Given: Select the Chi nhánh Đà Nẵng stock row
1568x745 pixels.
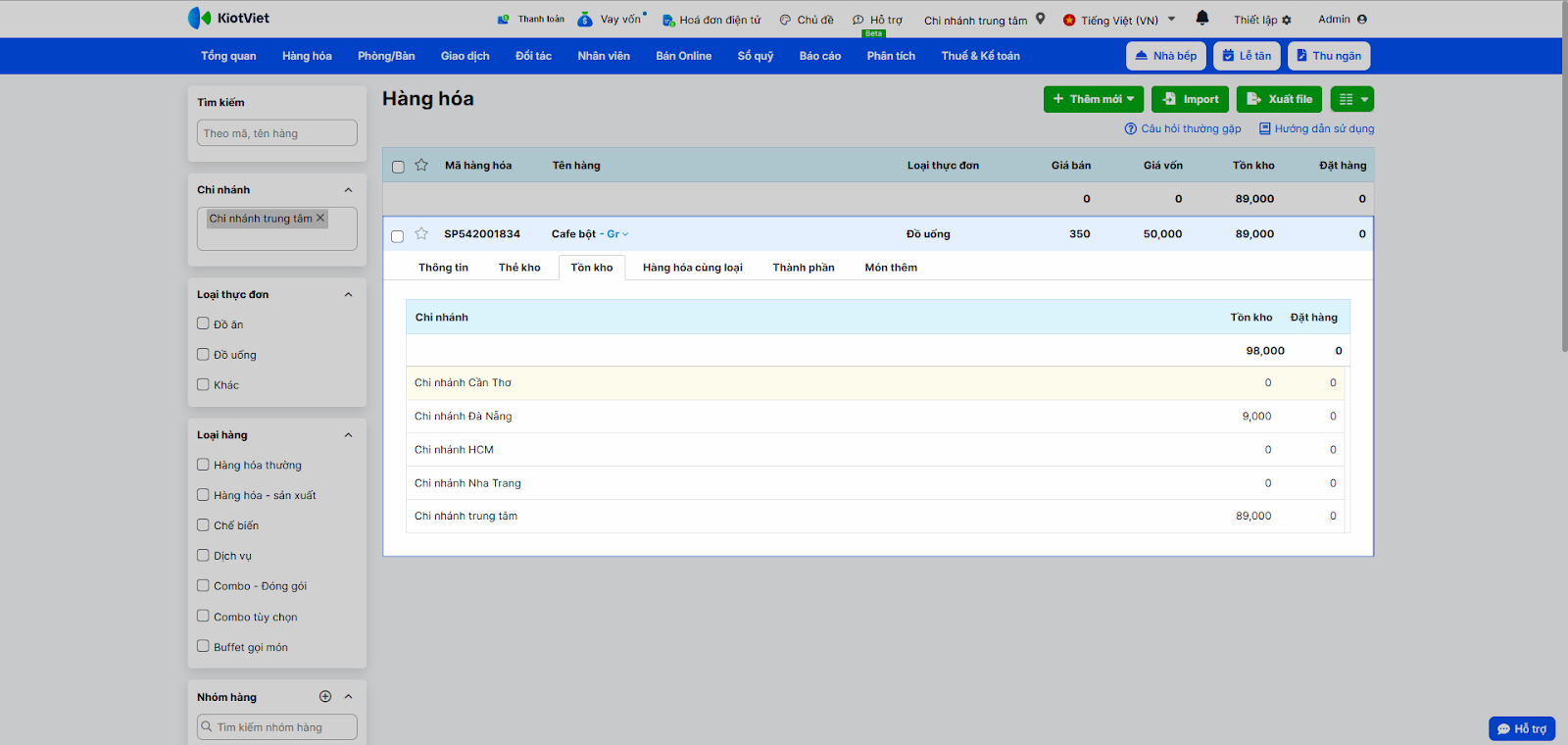Looking at the screenshot, I should (x=877, y=417).
